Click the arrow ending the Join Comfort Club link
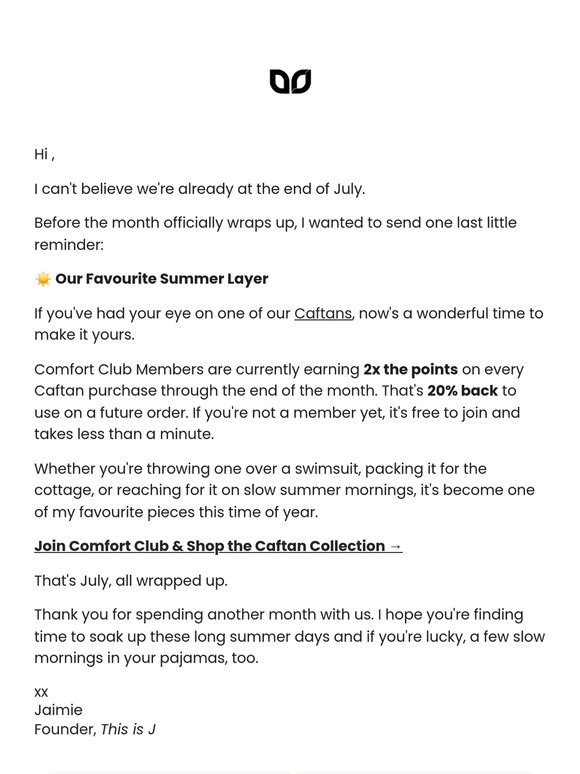Viewport: 580px width, 774px height. [x=395, y=546]
